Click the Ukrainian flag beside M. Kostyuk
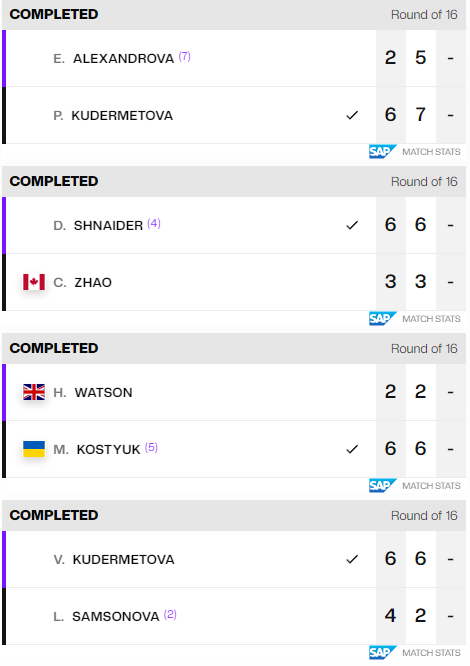Screen dimensions: 470x666 click(34, 449)
